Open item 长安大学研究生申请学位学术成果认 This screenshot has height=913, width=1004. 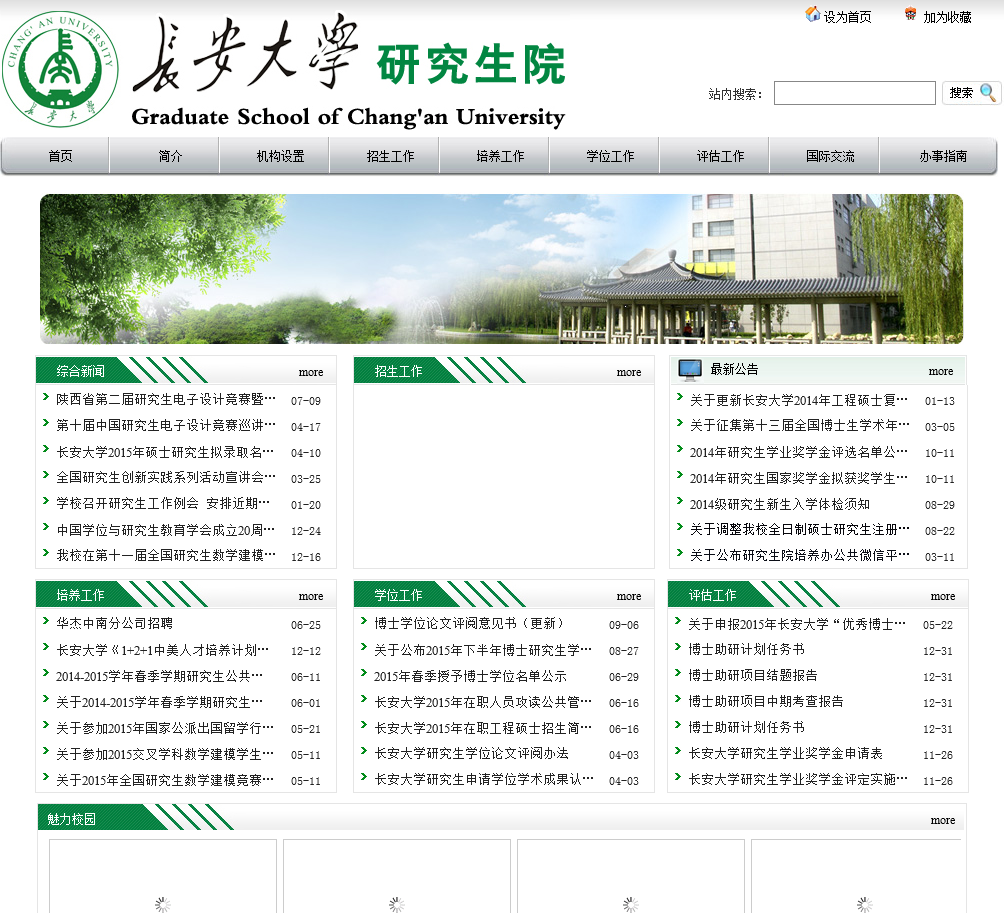[484, 780]
